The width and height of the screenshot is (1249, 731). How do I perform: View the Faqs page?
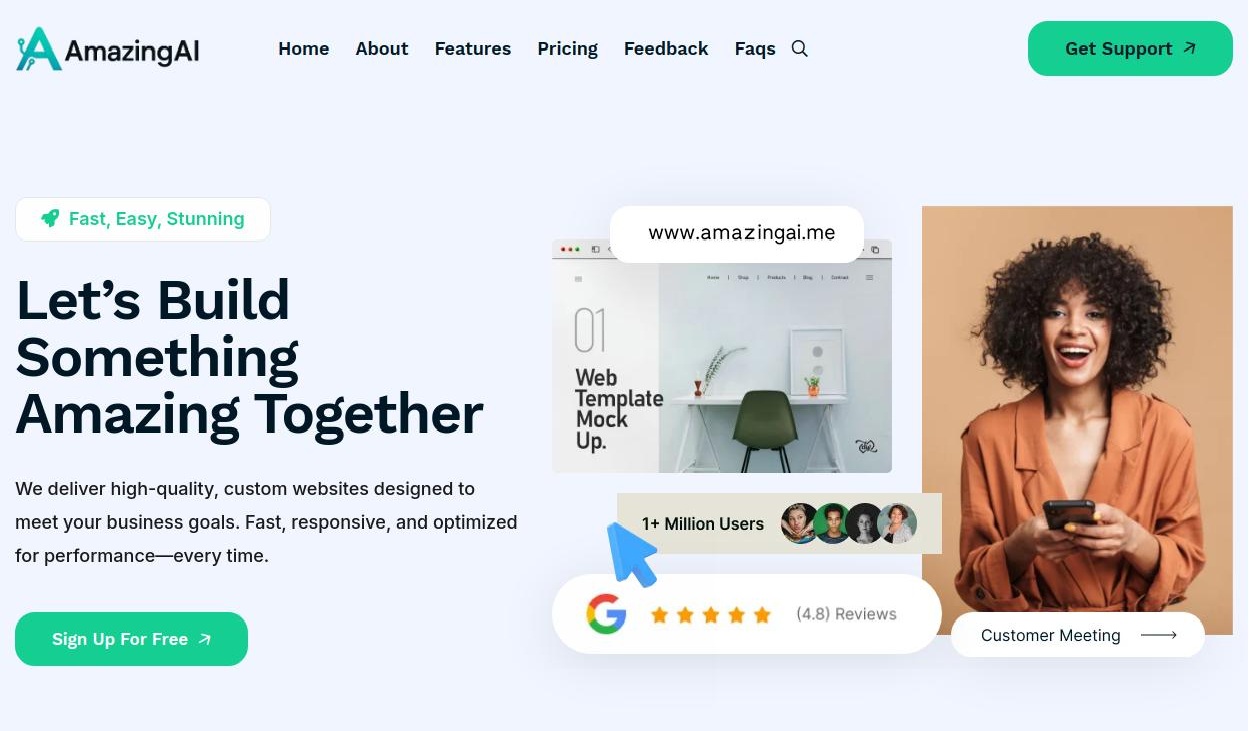coord(755,49)
